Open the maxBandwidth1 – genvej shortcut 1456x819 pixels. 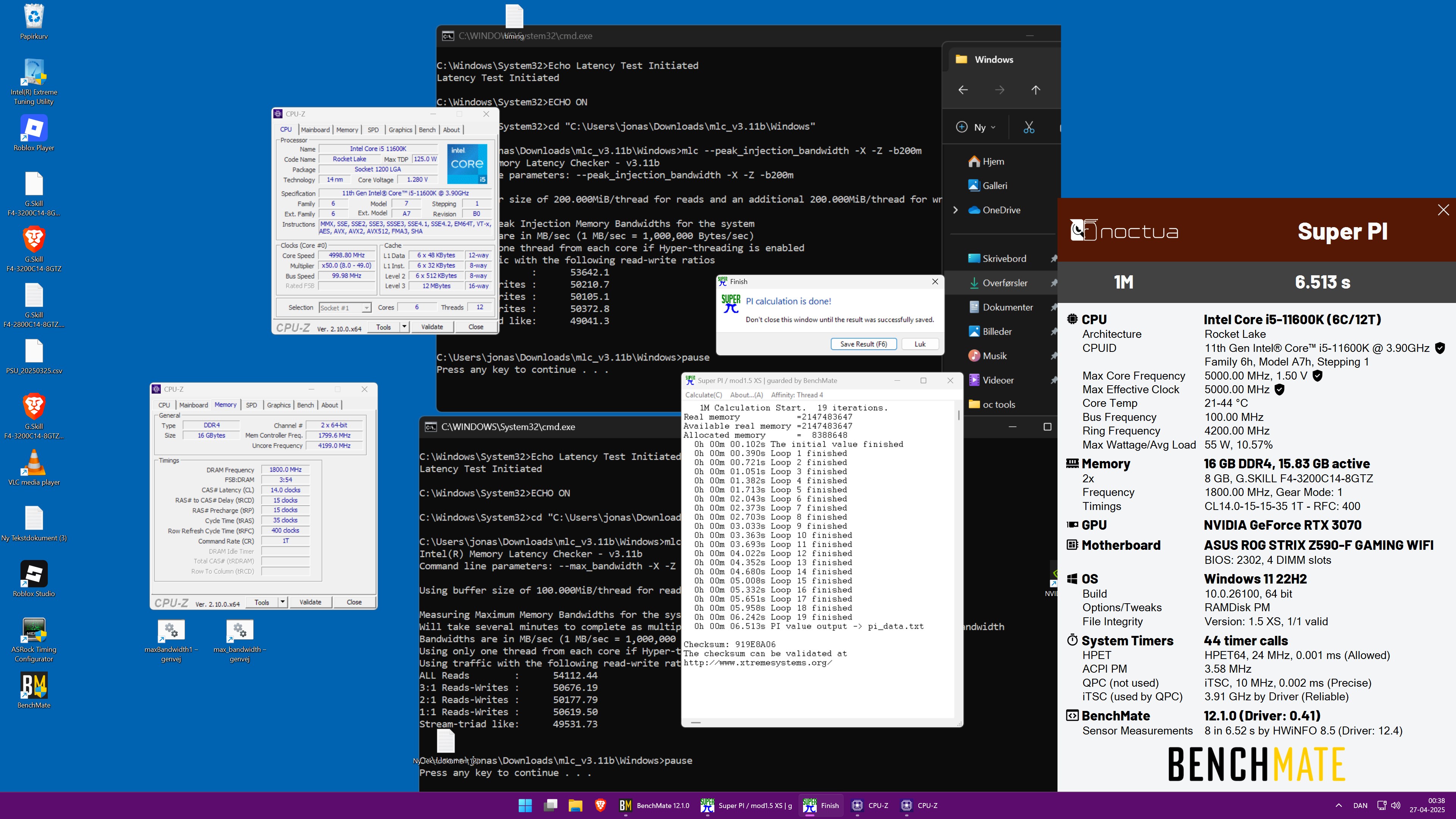click(x=171, y=639)
